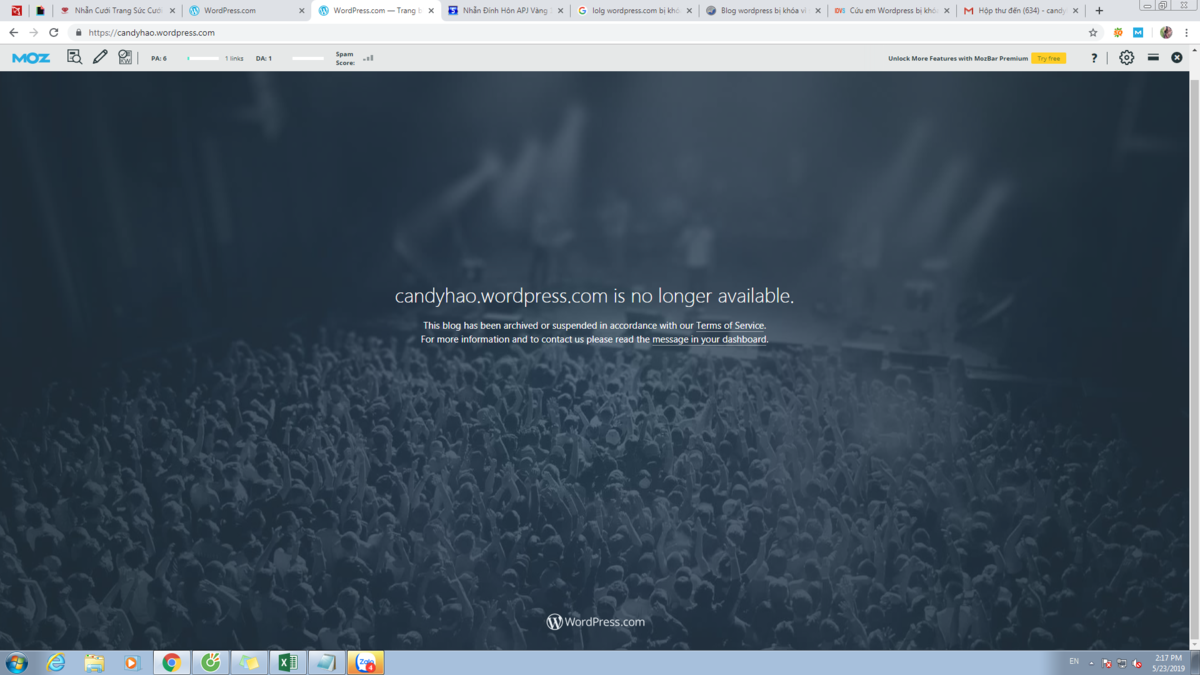This screenshot has height=675, width=1200.
Task: Open MozBar help question mark
Action: tap(1094, 58)
